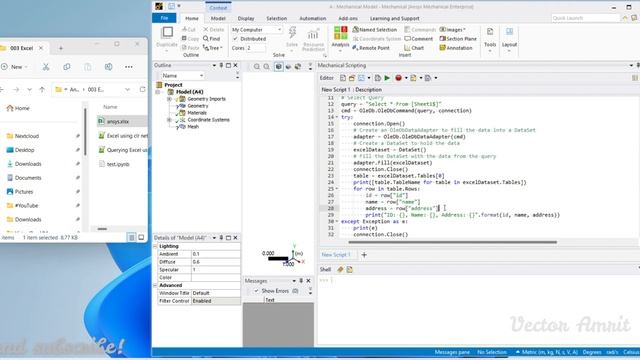Open the Images dropdown in Insert group
Screen dimensions: 640x360
click(x=452, y=29)
